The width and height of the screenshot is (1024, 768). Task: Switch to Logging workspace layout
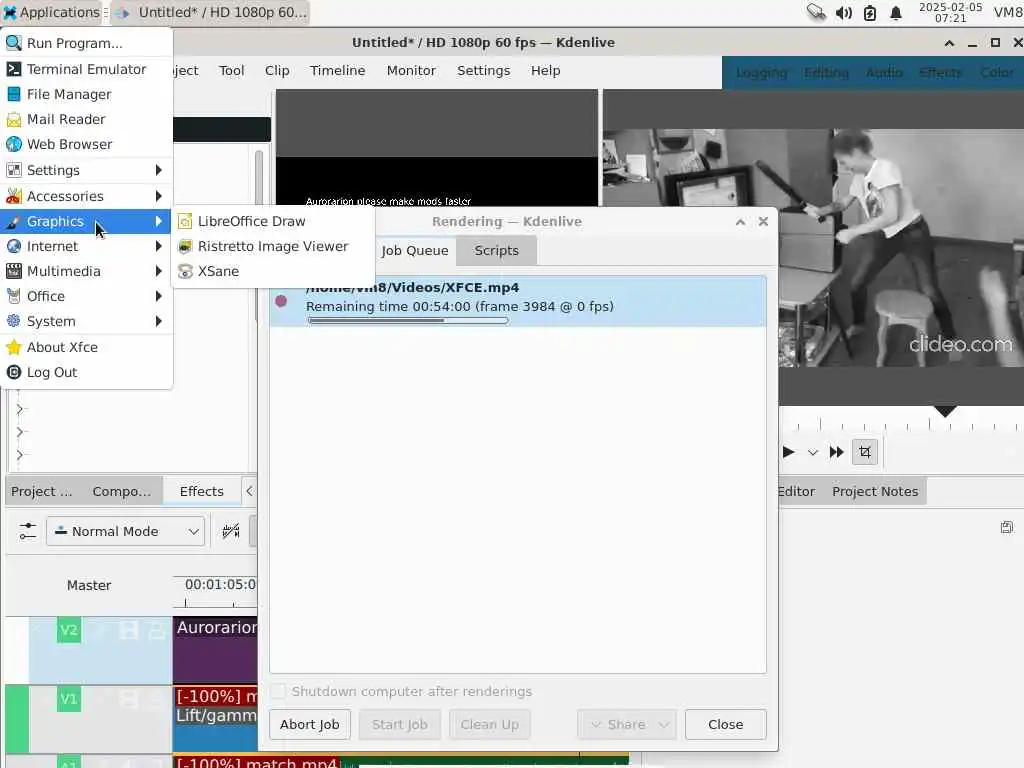click(761, 72)
